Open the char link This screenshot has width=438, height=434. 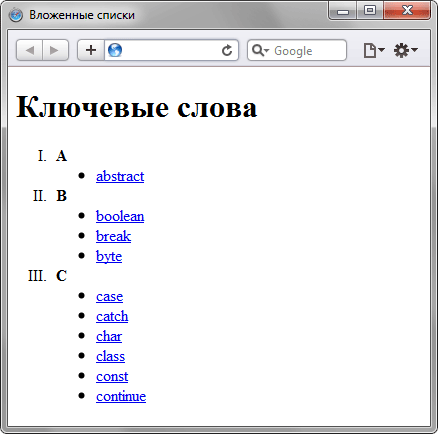click(x=109, y=336)
